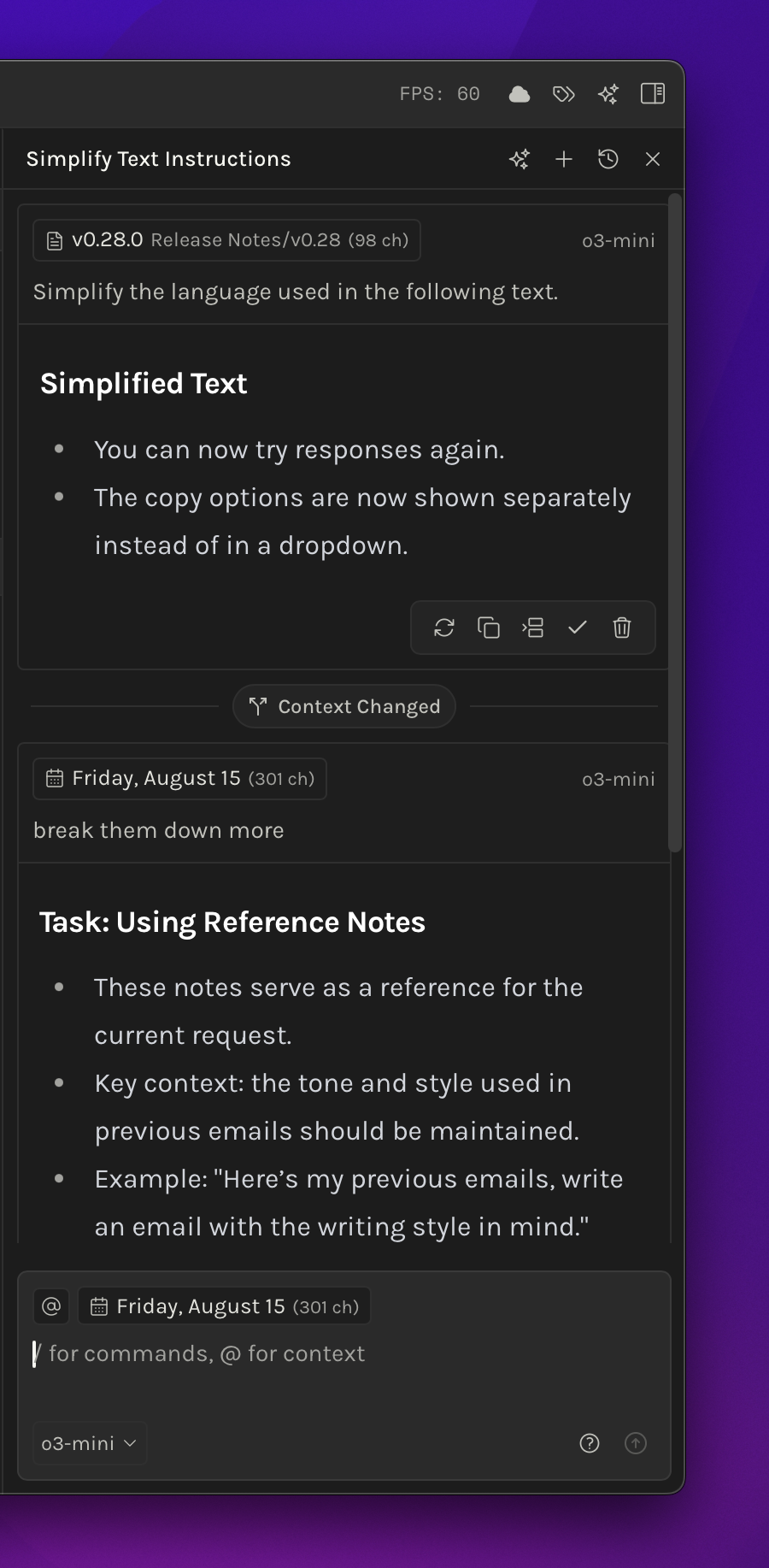Click Friday, August 15 chip in input box
This screenshot has height=1568, width=769.
(225, 1306)
